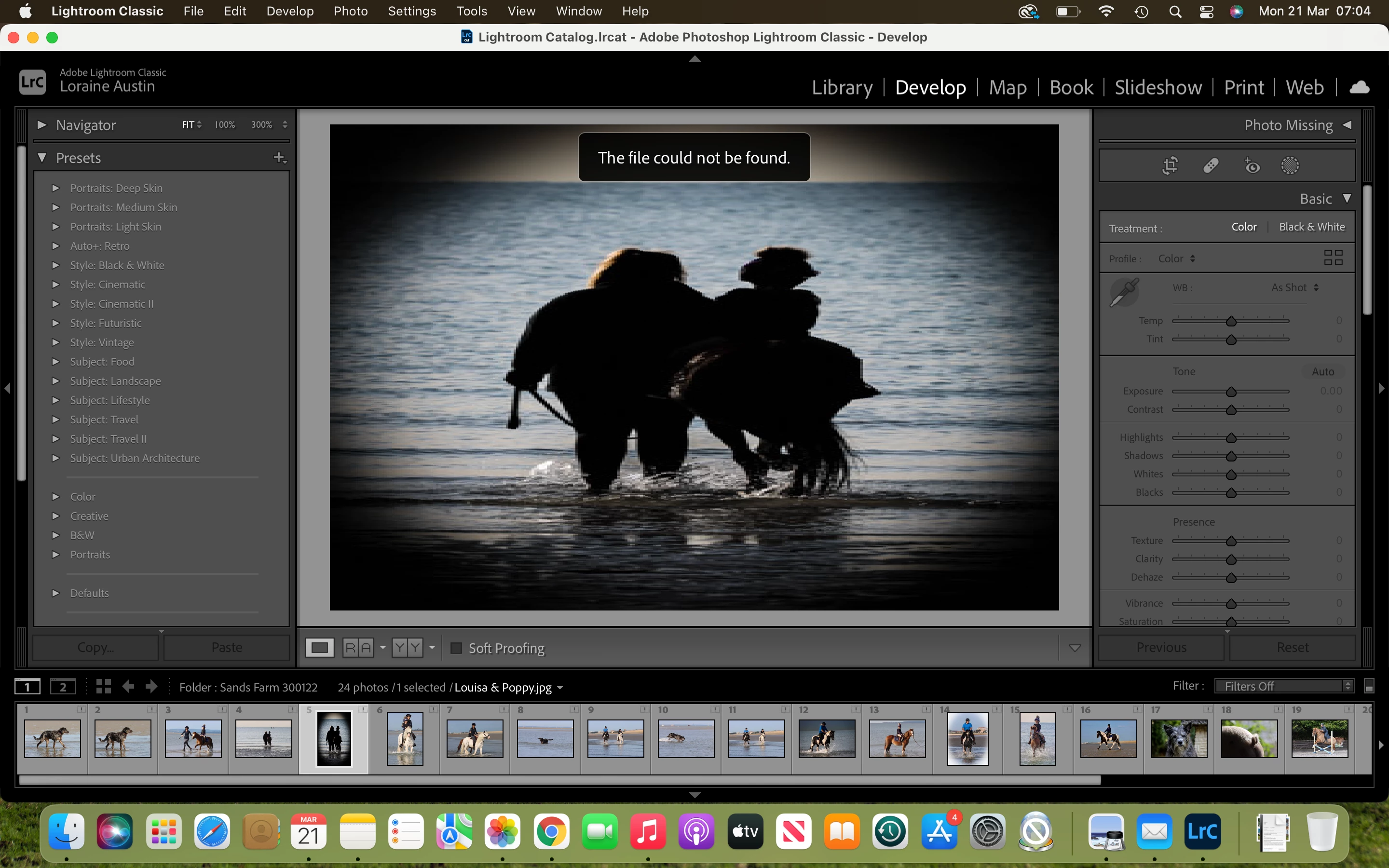The width and height of the screenshot is (1389, 868).
Task: Select the Crop Overlay tool
Action: (1170, 166)
